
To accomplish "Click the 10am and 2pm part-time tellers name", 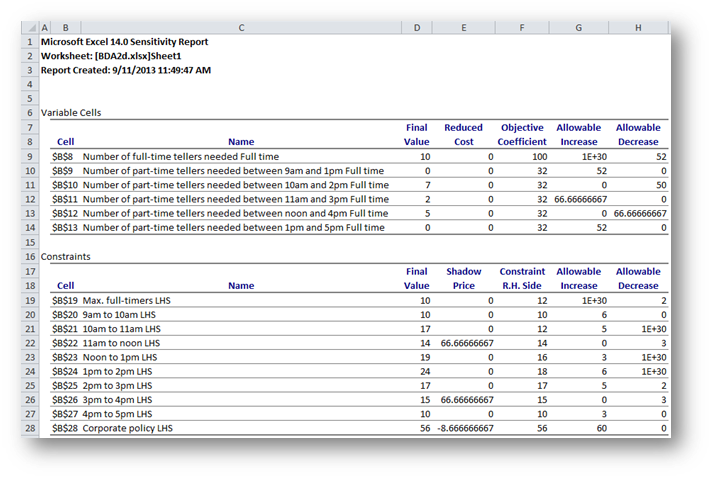I will point(236,185).
